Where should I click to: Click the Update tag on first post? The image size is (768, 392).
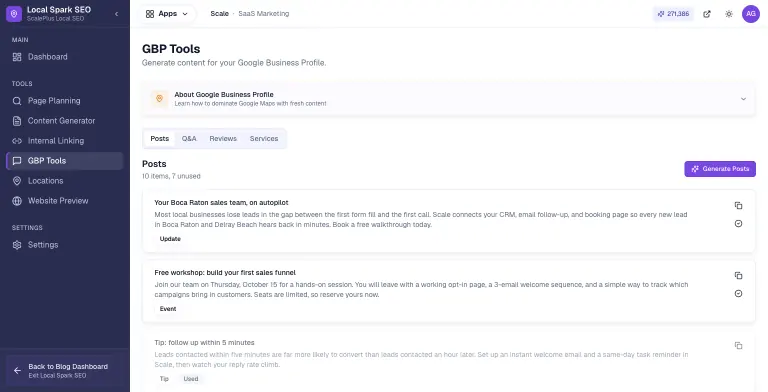point(170,239)
